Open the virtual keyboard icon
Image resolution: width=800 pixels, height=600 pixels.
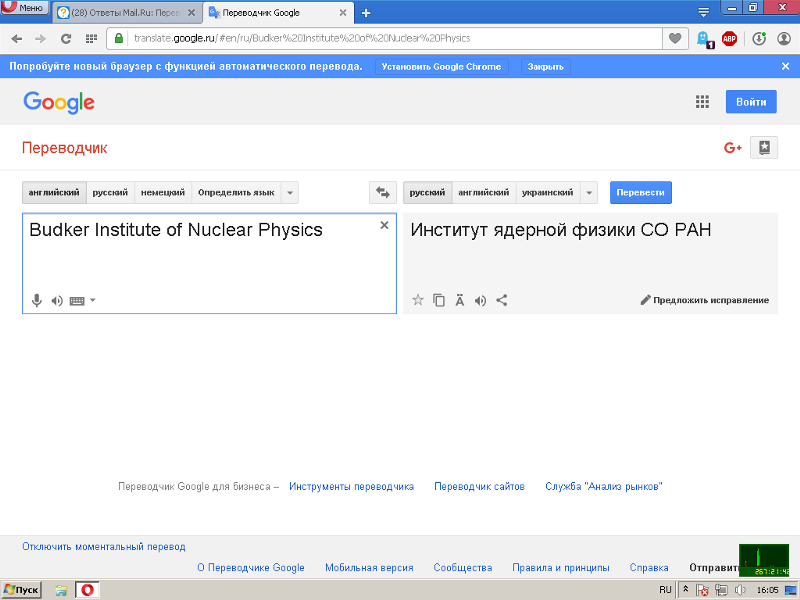pos(77,301)
